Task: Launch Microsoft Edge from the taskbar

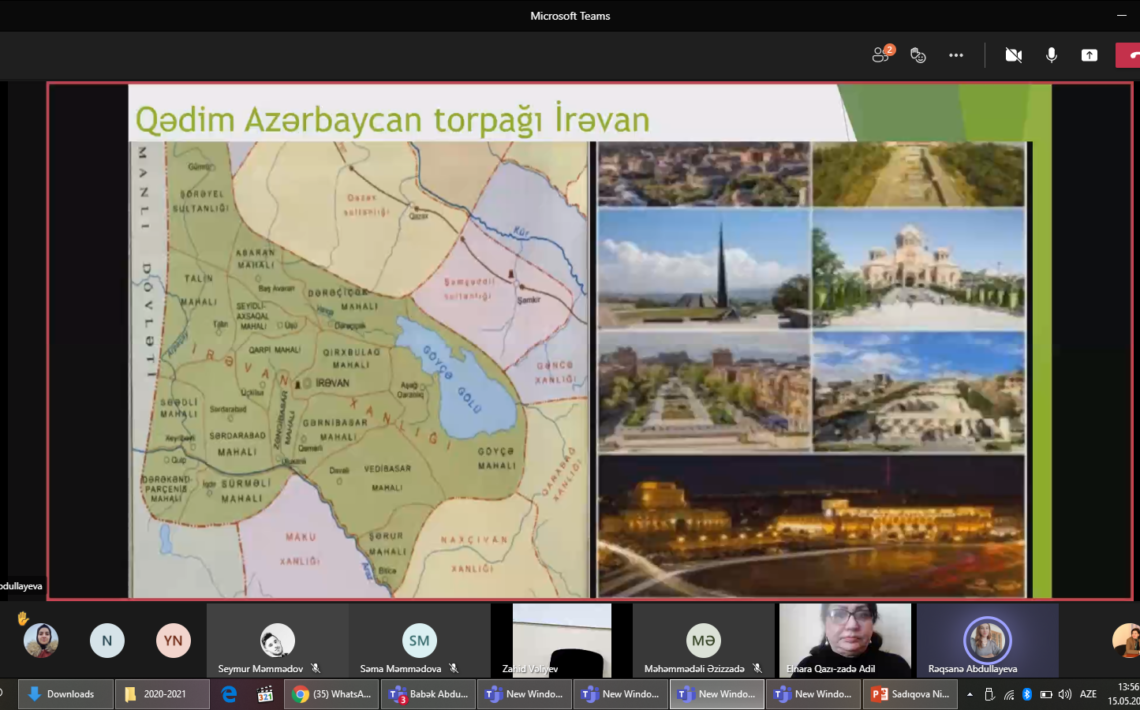Action: pyautogui.click(x=229, y=694)
